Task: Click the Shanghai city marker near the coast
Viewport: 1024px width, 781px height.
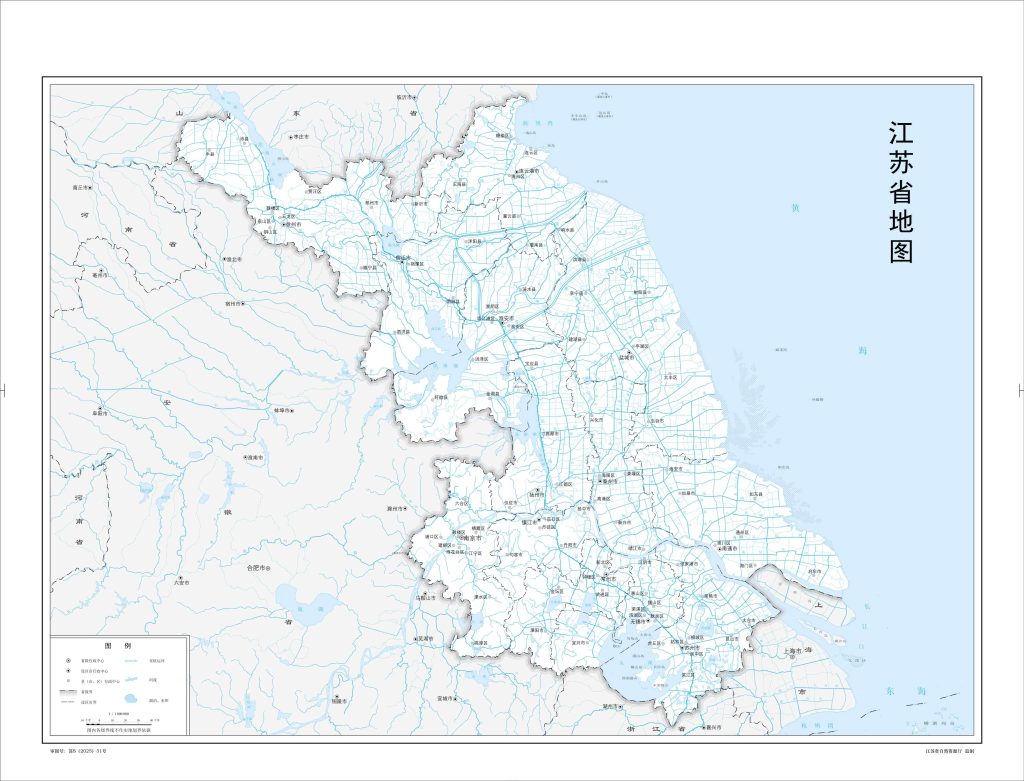Action: coord(792,652)
